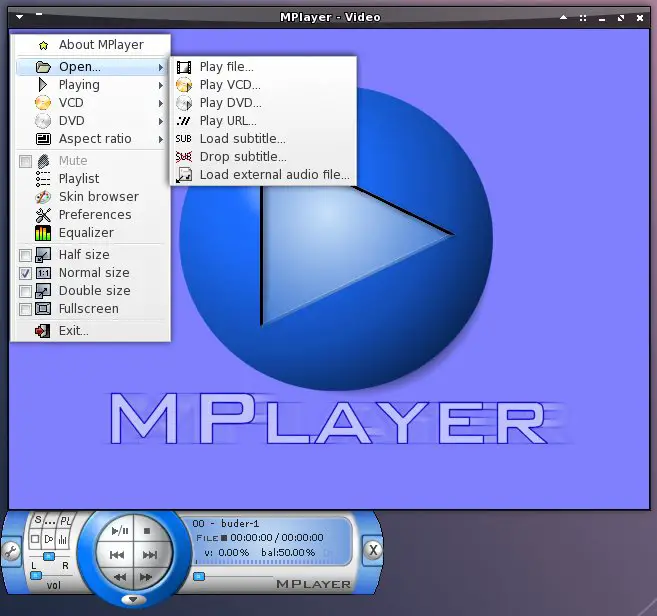Click the tools icon beside Preferences
657x616 pixels.
(x=43, y=215)
